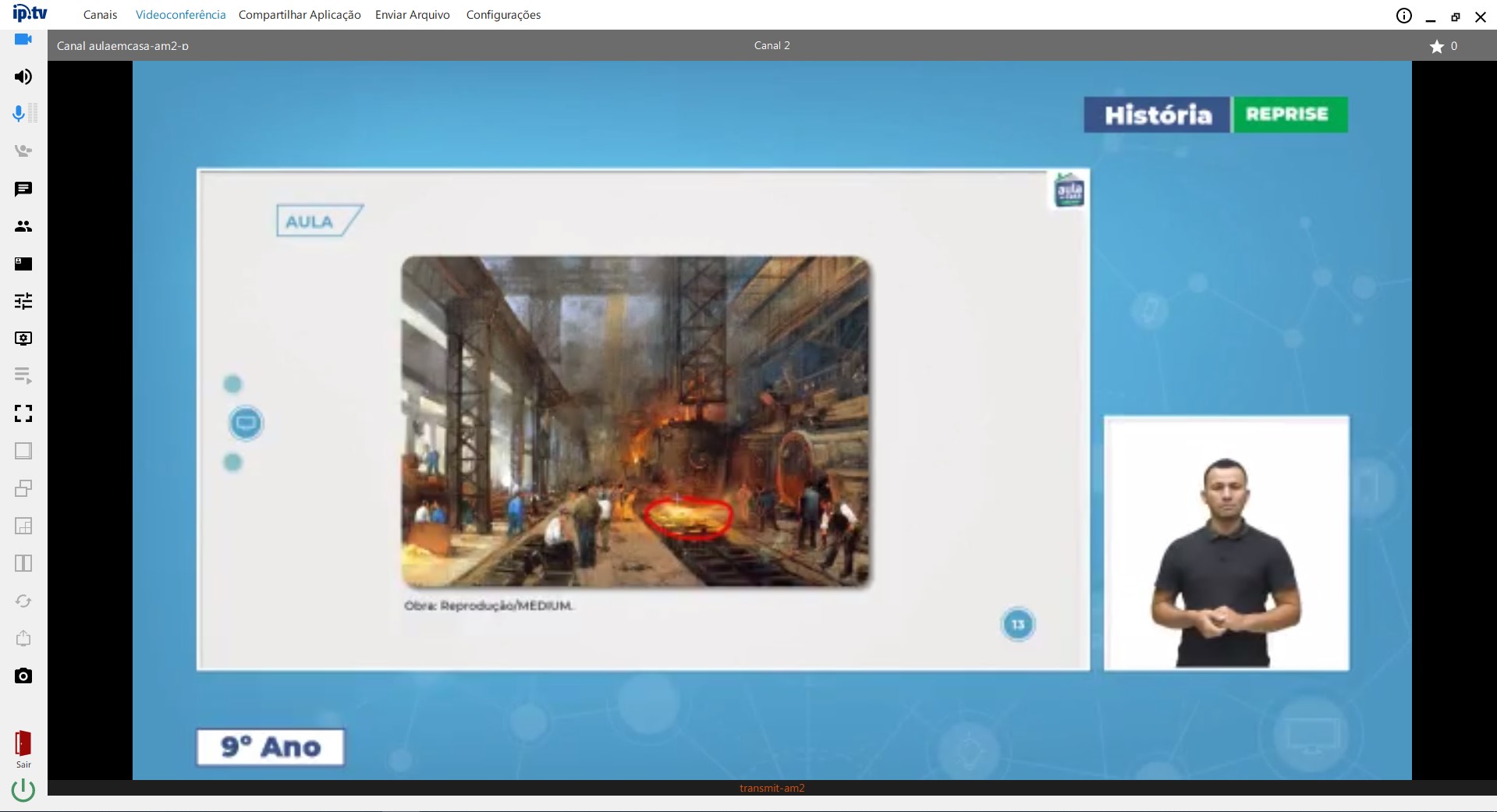Show the participants list icon
Screen dimensions: 1497x812
coord(23,226)
